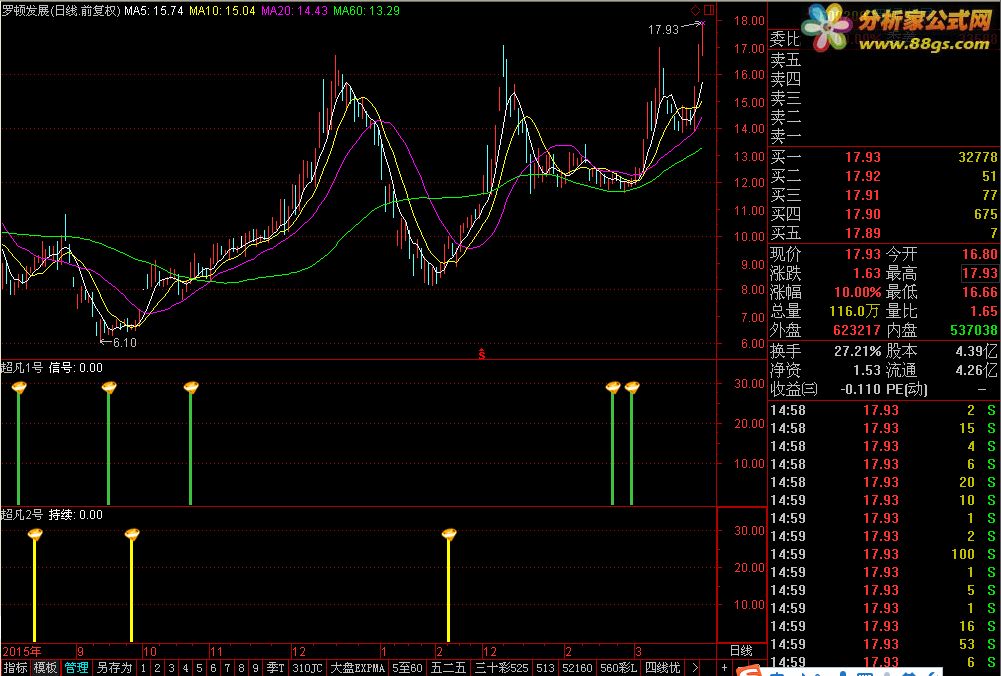Select the 四线优 indicator tab
The width and height of the screenshot is (1001, 676).
[663, 668]
